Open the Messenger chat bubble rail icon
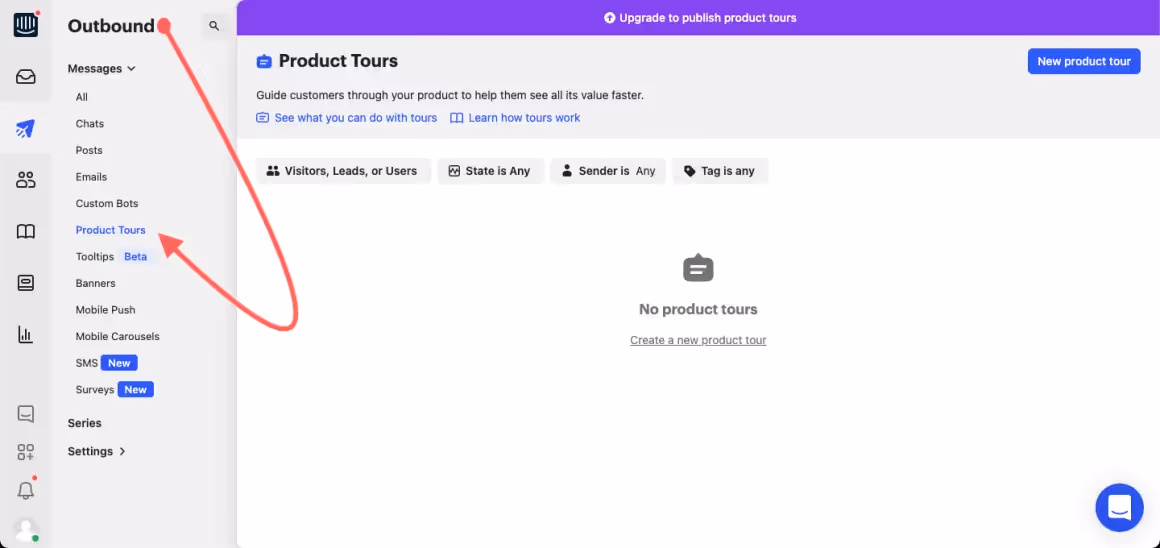The height and width of the screenshot is (548, 1160). pos(26,414)
